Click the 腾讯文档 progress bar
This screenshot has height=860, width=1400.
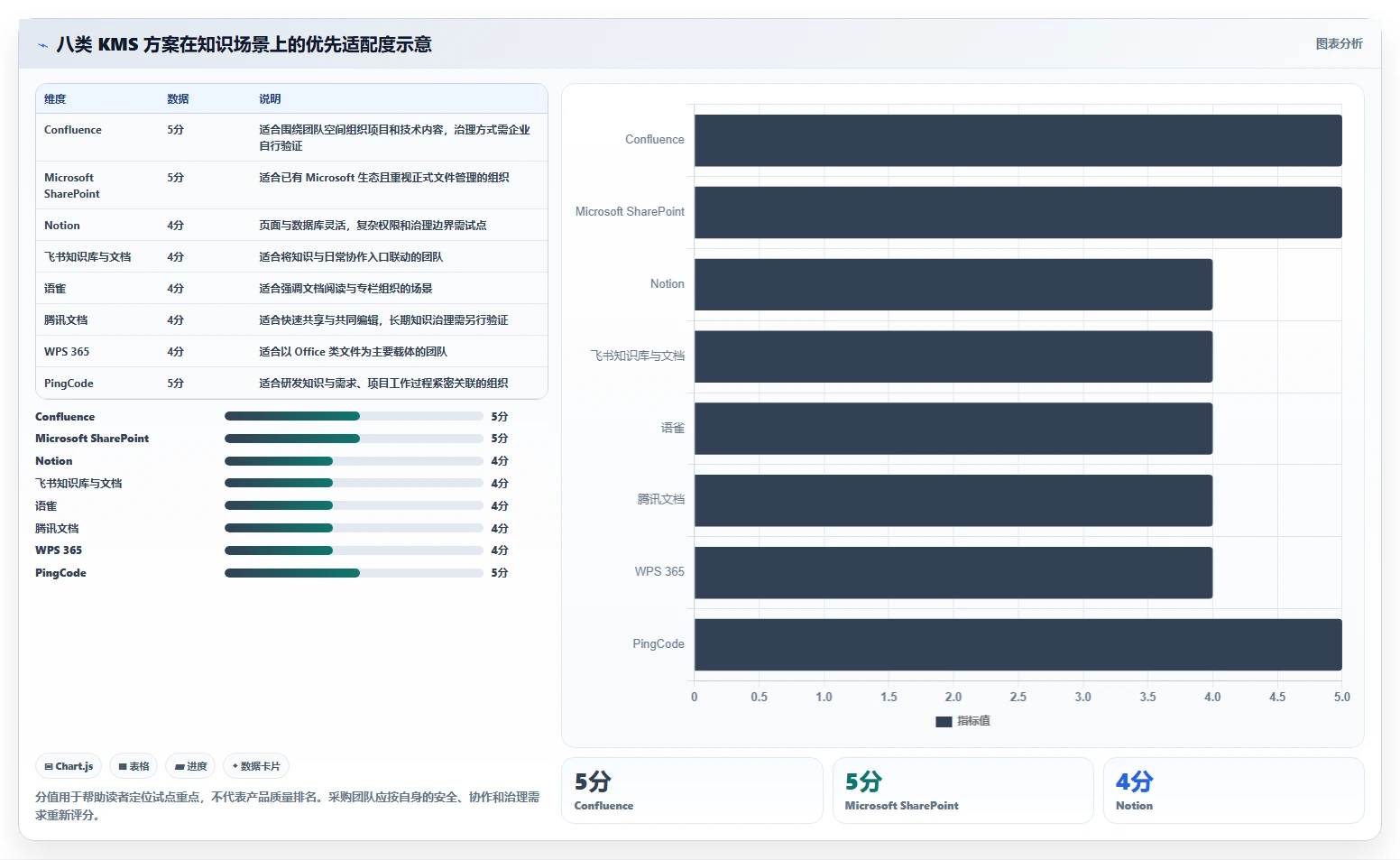pos(354,528)
